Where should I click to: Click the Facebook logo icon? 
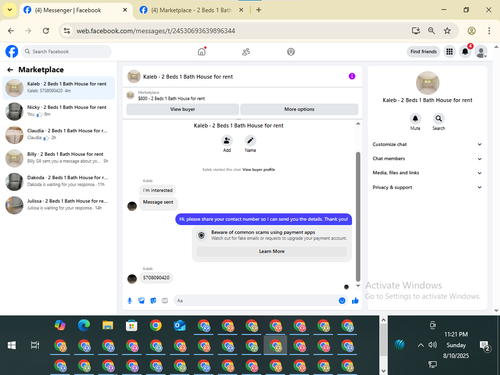pos(12,52)
